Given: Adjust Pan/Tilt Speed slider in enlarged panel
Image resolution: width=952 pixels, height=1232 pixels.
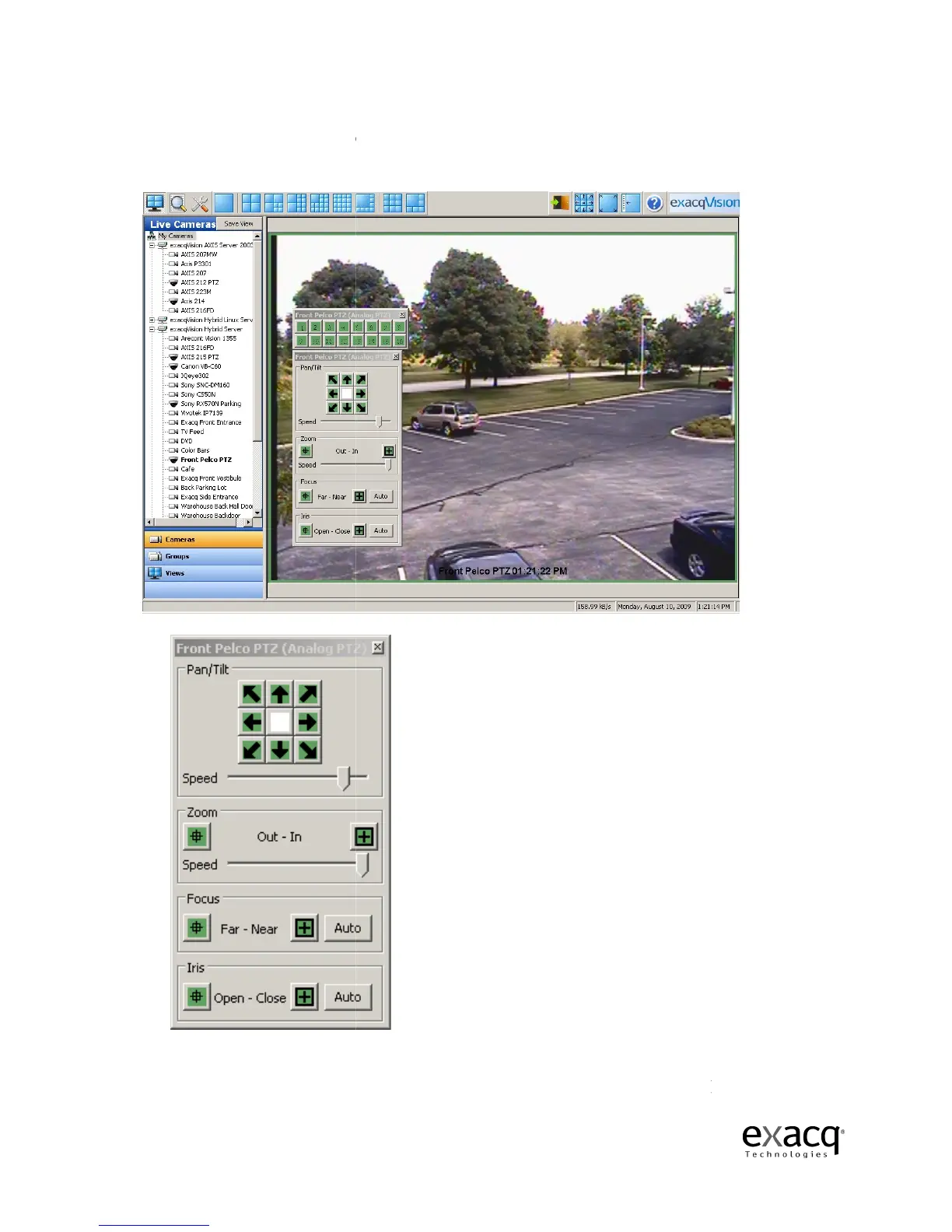Looking at the screenshot, I should pos(345,778).
